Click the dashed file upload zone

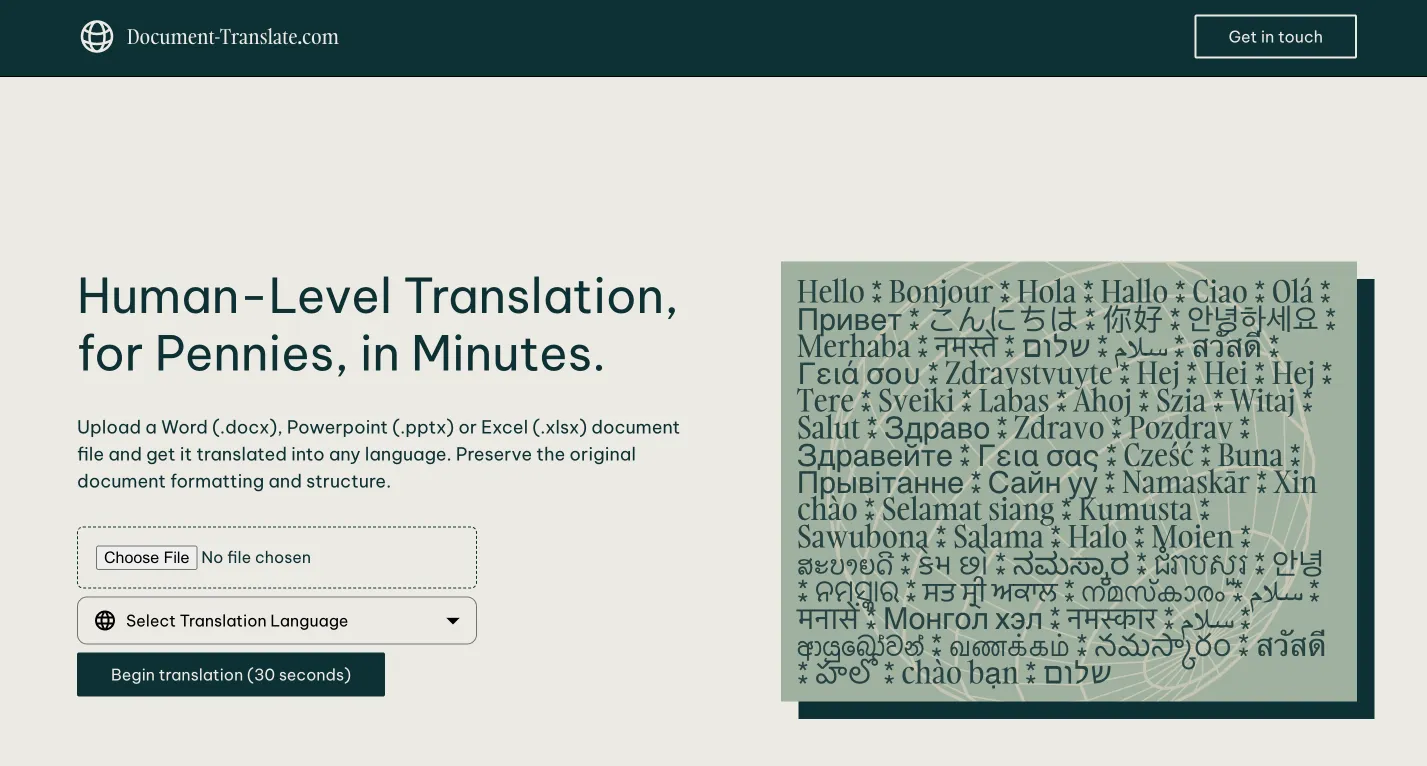(x=277, y=557)
